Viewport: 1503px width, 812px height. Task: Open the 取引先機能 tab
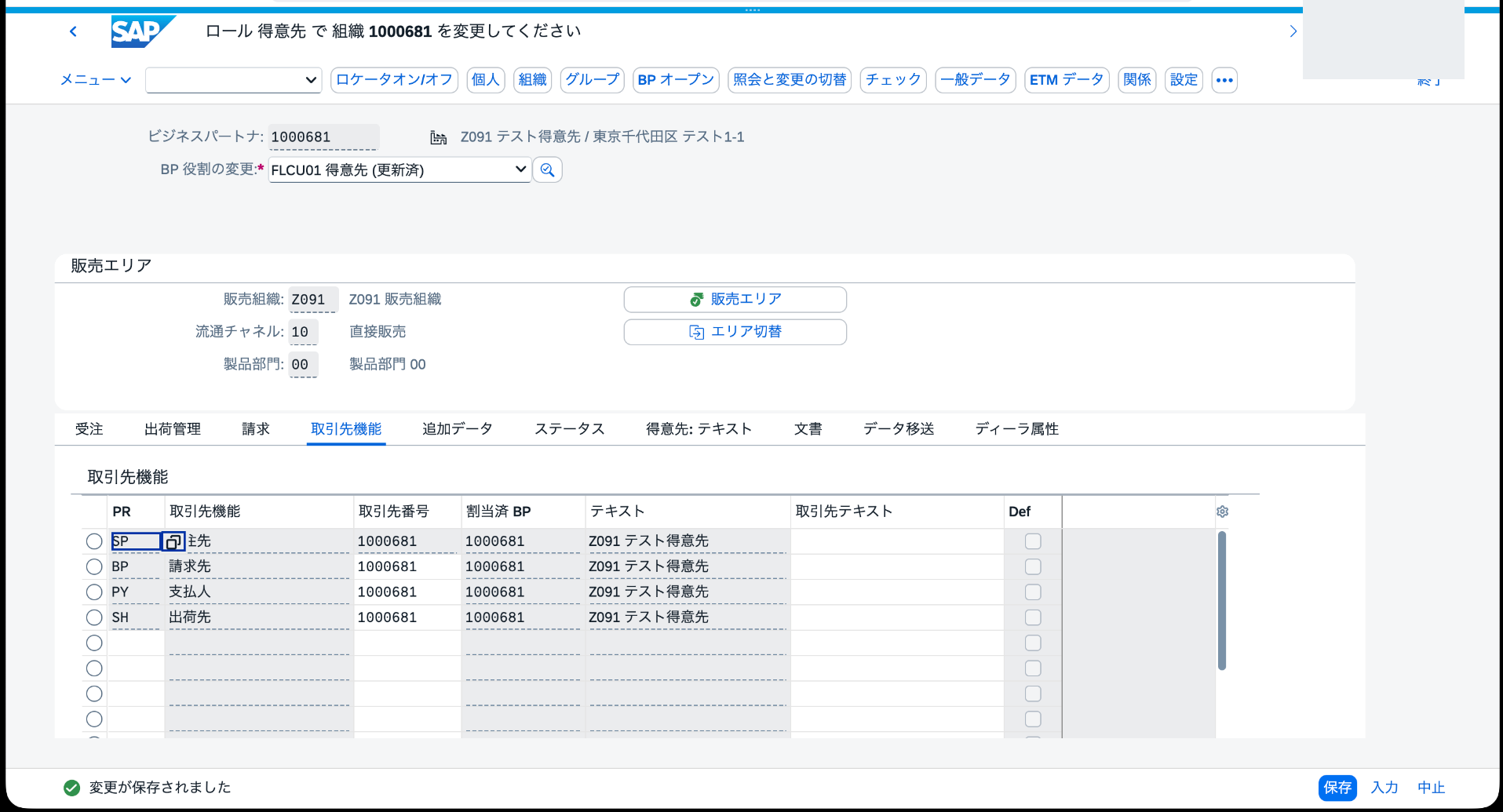(x=346, y=429)
